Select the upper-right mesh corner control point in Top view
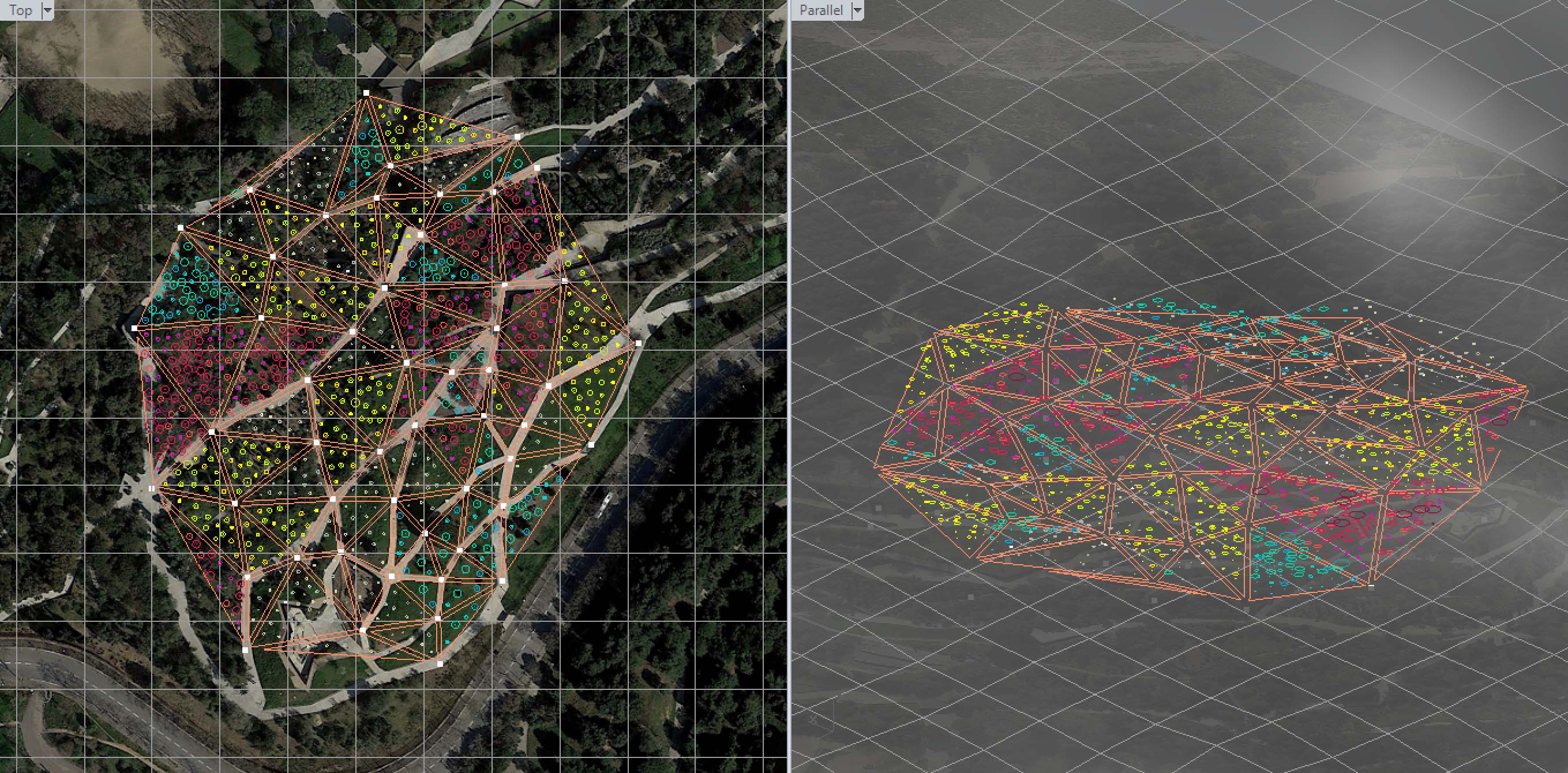1568x773 pixels. [x=517, y=137]
